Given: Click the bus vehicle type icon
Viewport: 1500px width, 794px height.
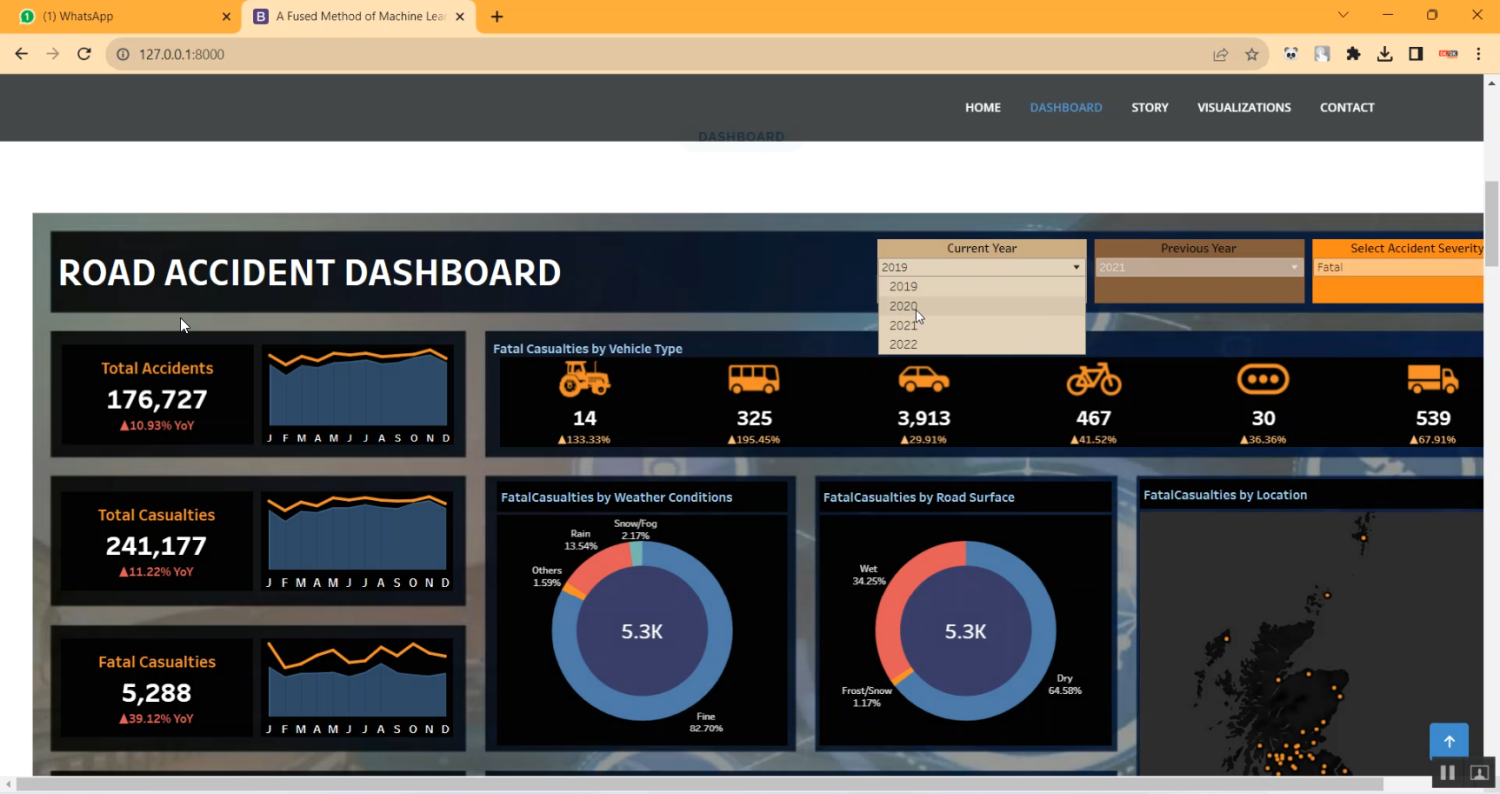Looking at the screenshot, I should pyautogui.click(x=753, y=379).
